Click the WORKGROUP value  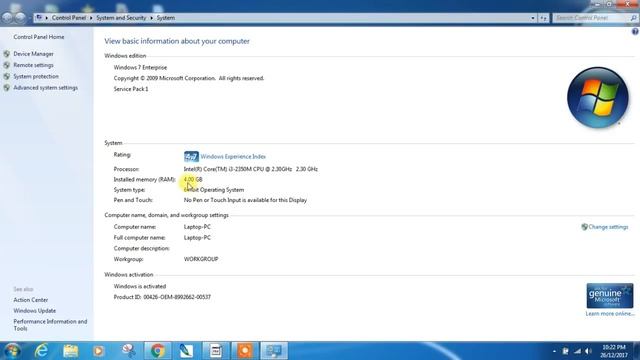[201, 259]
